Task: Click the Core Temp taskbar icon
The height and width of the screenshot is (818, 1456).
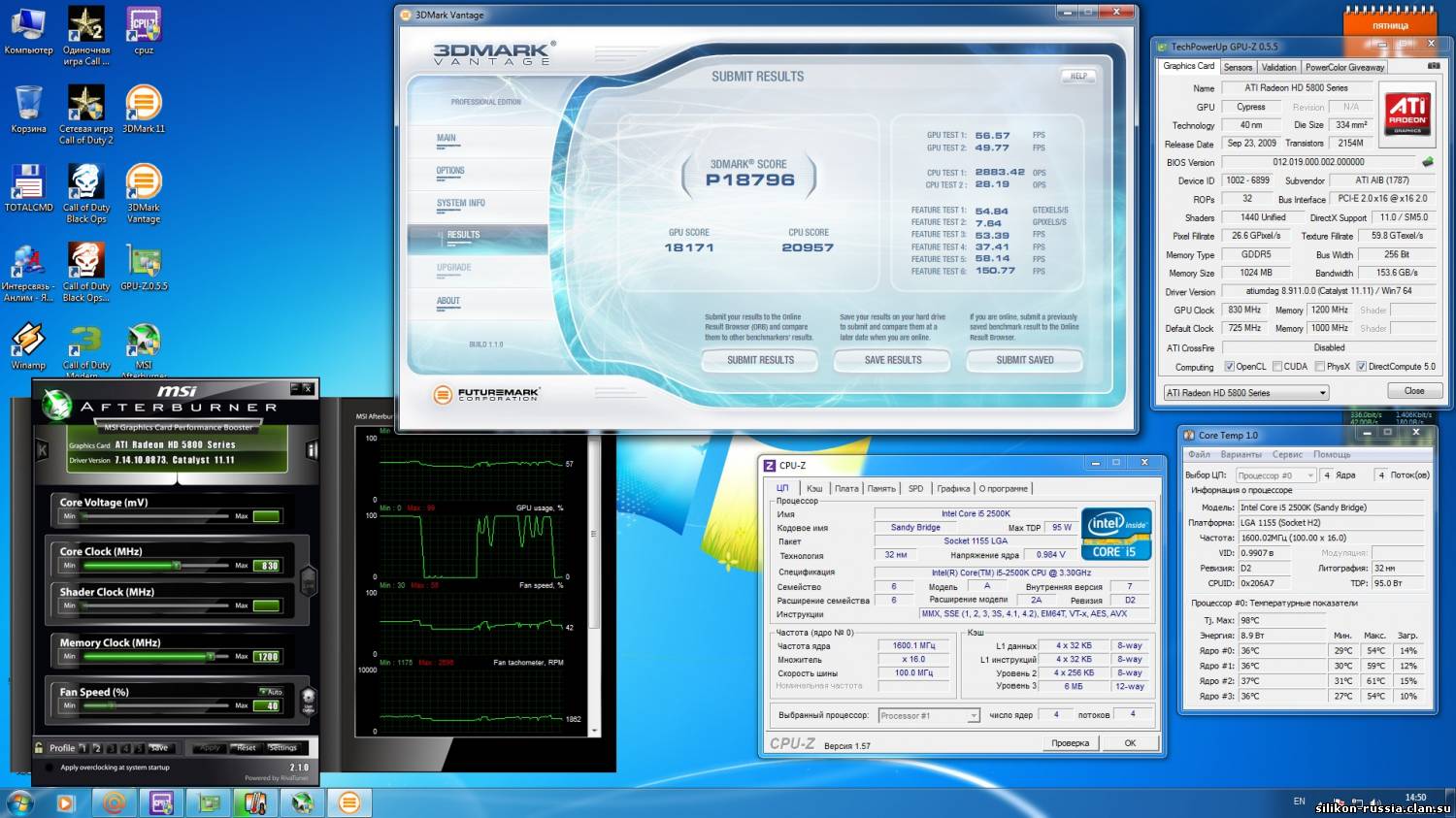Action: [x=255, y=802]
